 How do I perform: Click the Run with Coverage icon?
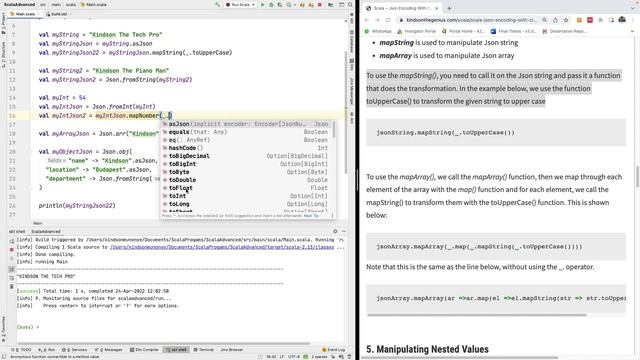coord(280,4)
